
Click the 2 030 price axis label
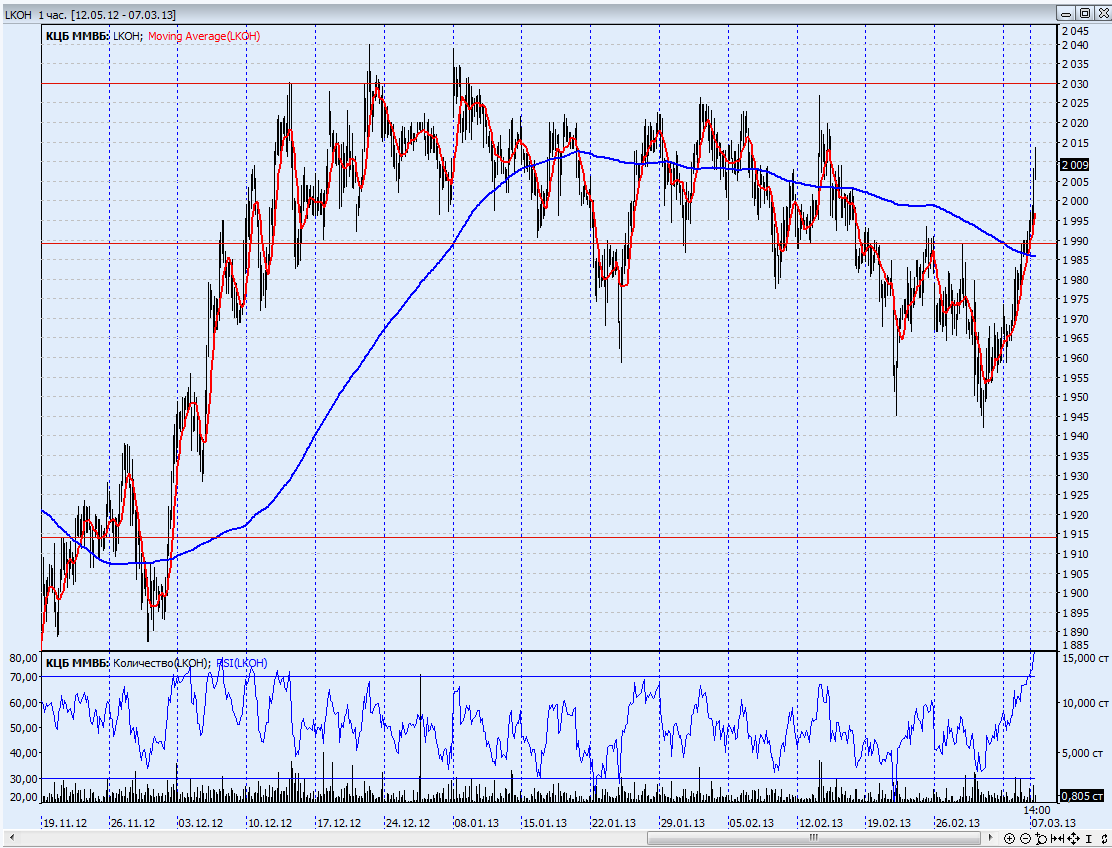(x=1075, y=84)
